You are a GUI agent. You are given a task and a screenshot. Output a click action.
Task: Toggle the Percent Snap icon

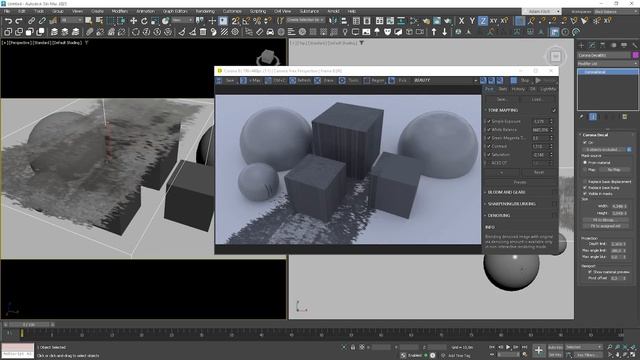(x=257, y=21)
